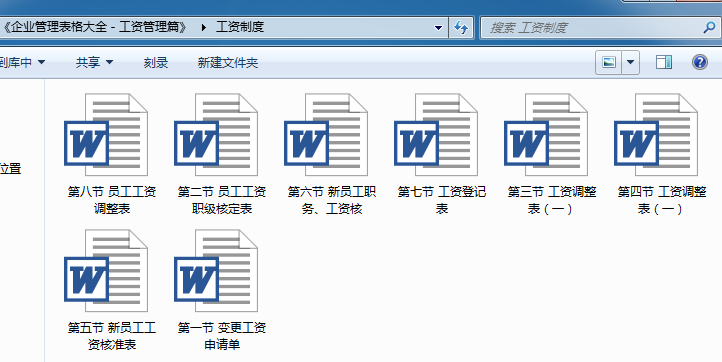Click the file name text 第二节 员工工资职级核定表

pos(222,200)
